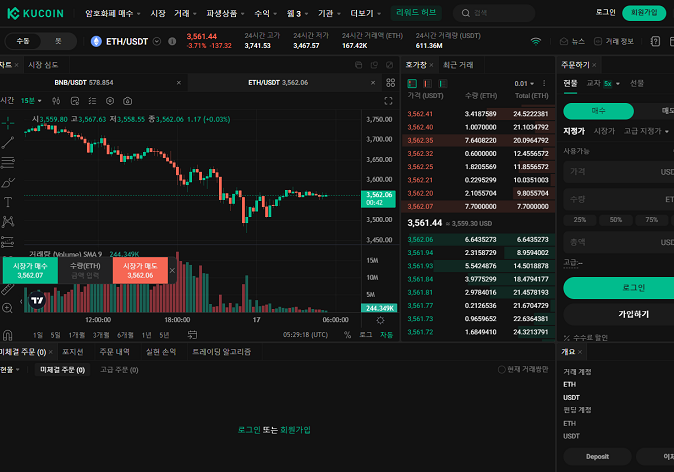Viewport: 674px width, 472px height.
Task: Click the 가격 price input field
Action: (619, 172)
